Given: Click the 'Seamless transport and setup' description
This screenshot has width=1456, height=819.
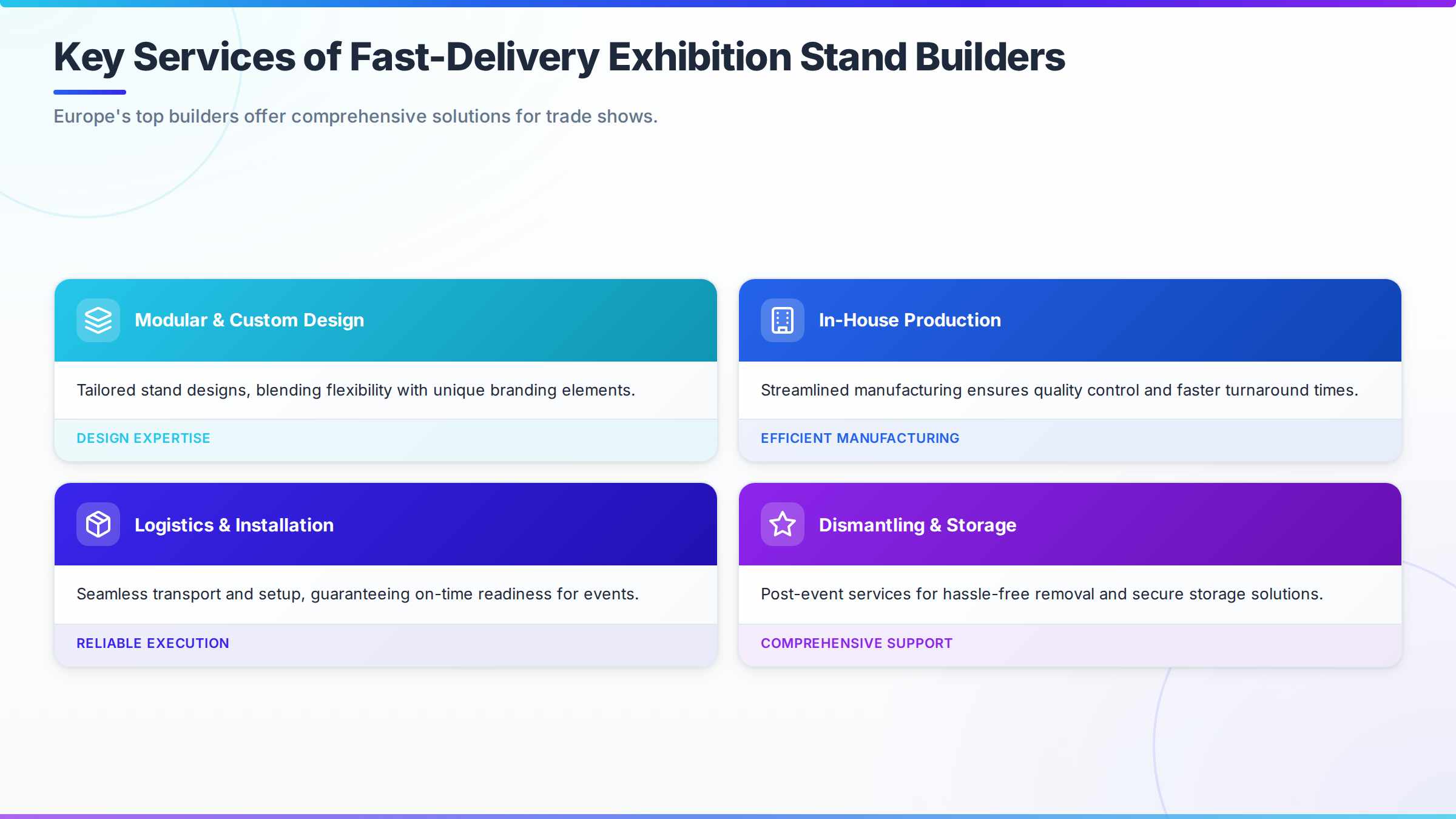Looking at the screenshot, I should coord(358,594).
